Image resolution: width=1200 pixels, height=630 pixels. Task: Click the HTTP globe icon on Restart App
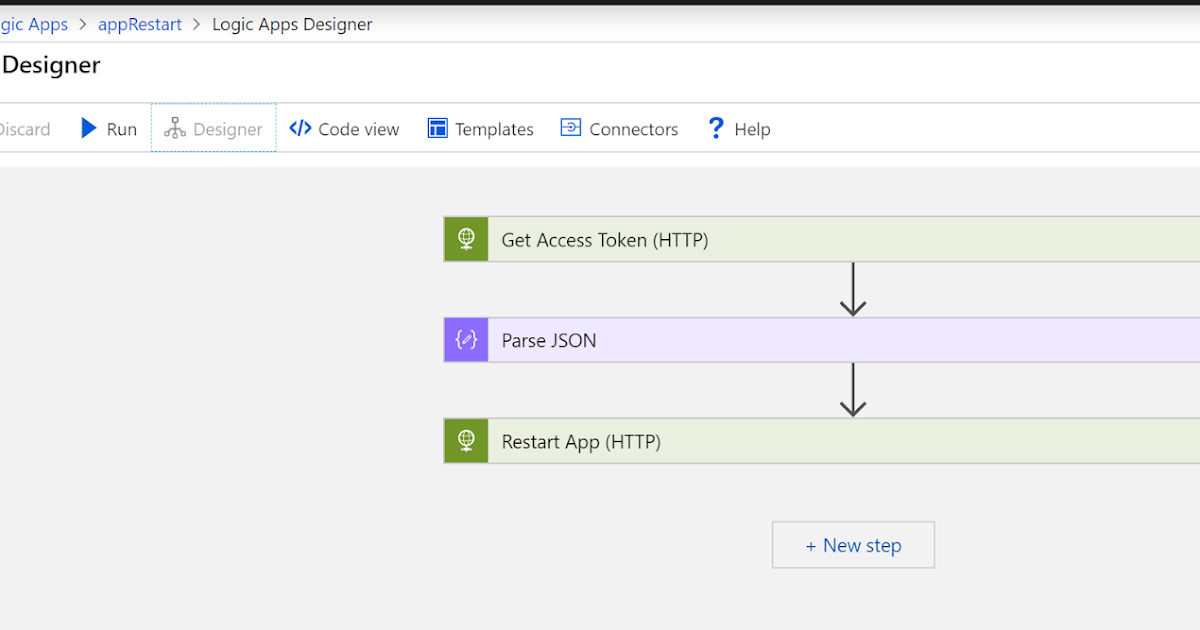[465, 441]
